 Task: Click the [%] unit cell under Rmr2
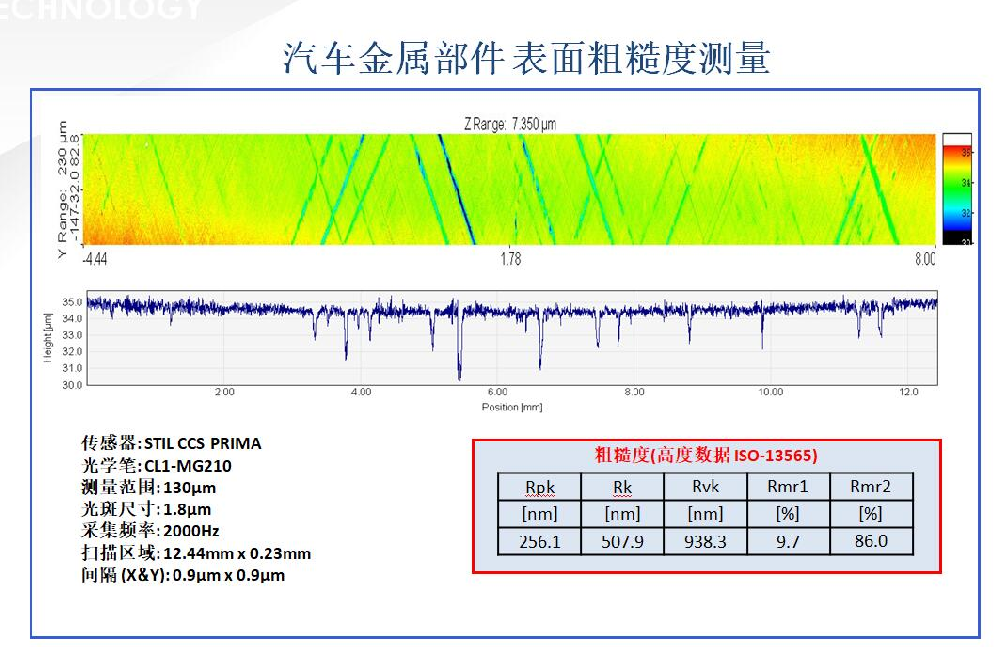click(871, 514)
